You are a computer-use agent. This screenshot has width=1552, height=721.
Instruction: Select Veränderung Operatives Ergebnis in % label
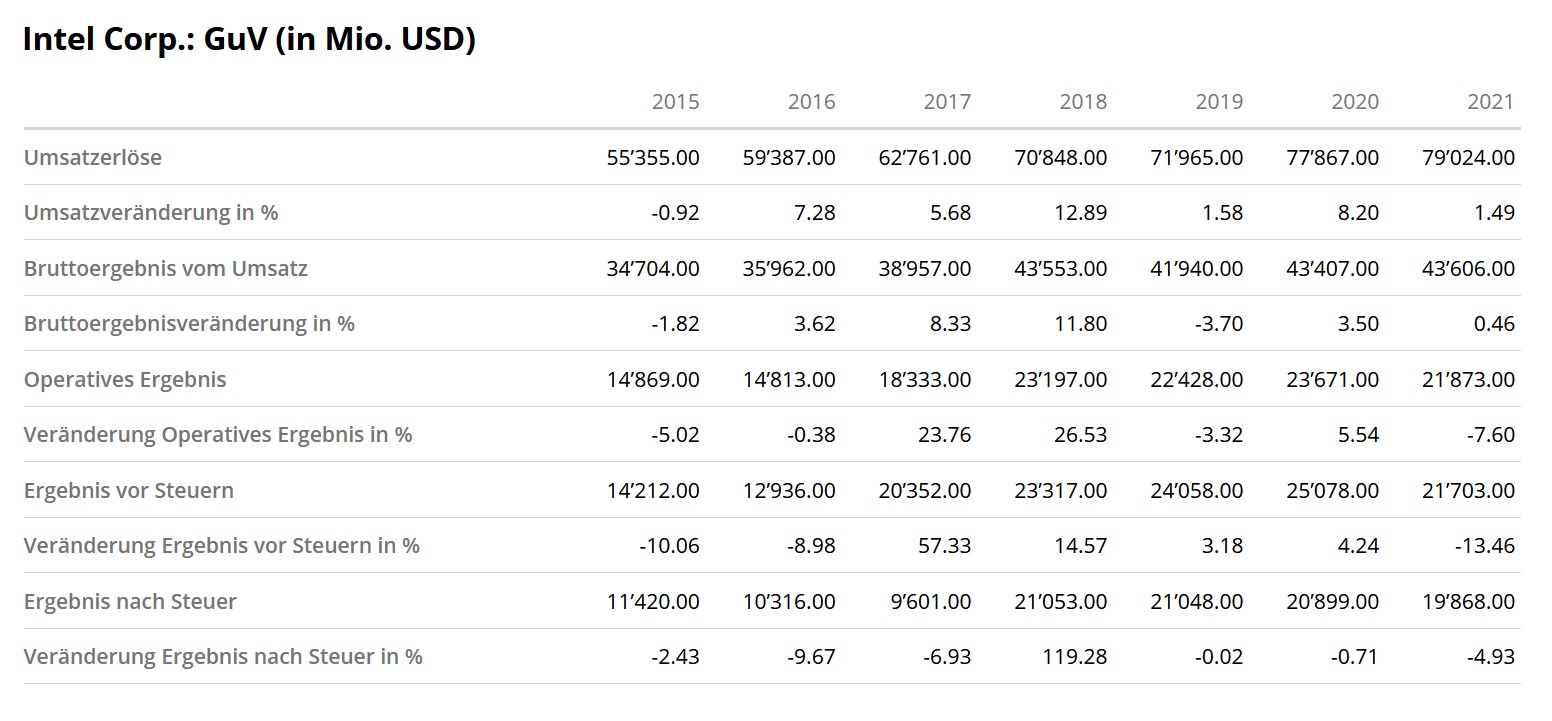click(218, 435)
